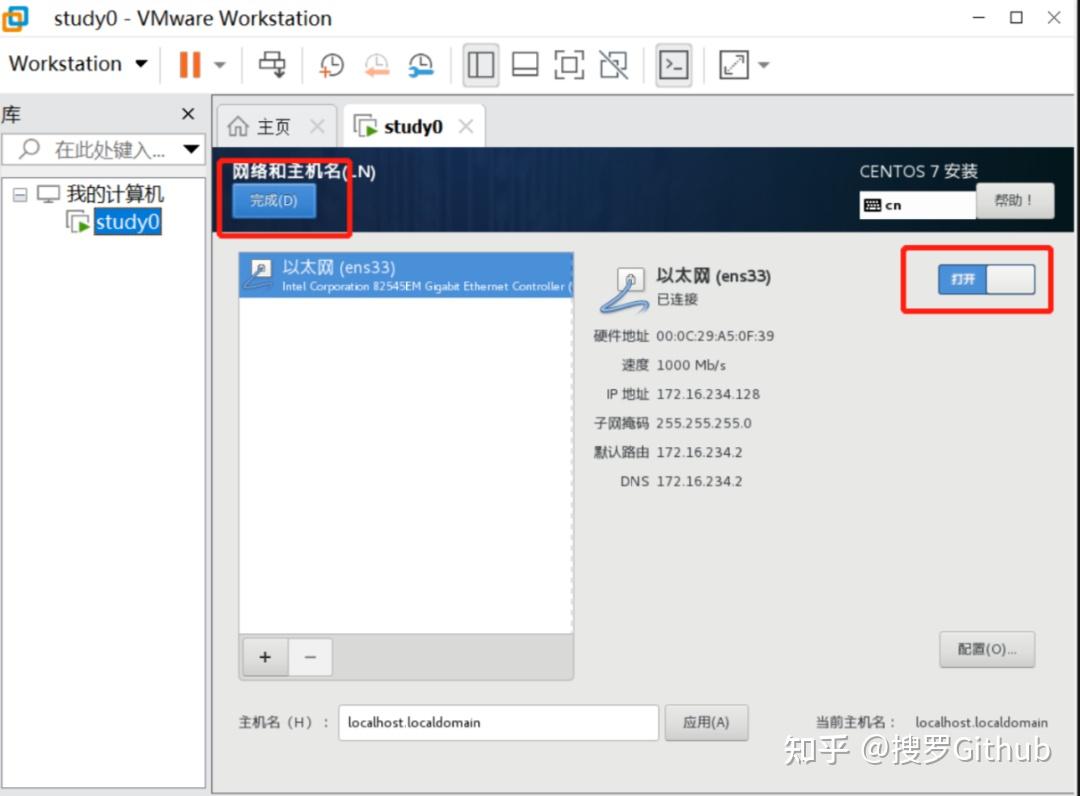Focus the 主机名 hostname input field
The height and width of the screenshot is (796, 1080).
coord(498,722)
